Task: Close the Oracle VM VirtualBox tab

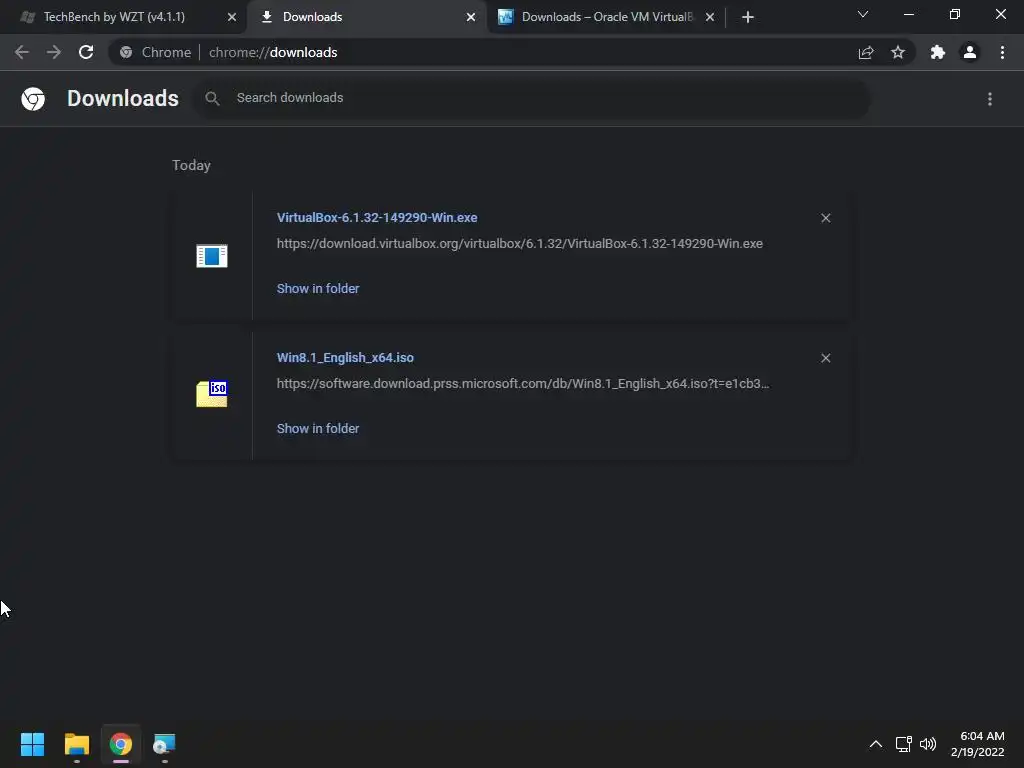Action: click(x=710, y=17)
